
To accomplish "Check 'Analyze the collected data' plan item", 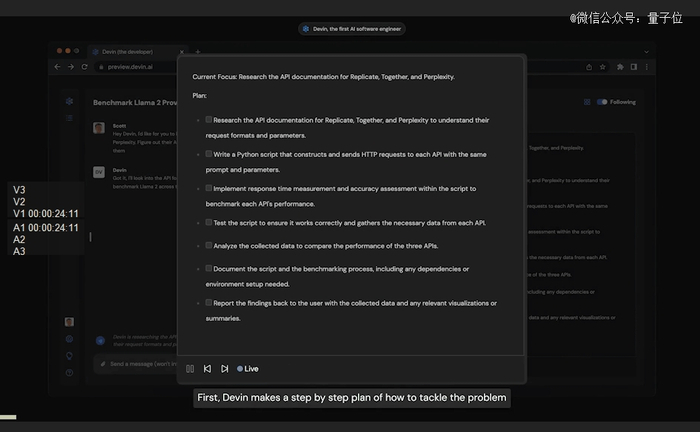I will 208,245.
